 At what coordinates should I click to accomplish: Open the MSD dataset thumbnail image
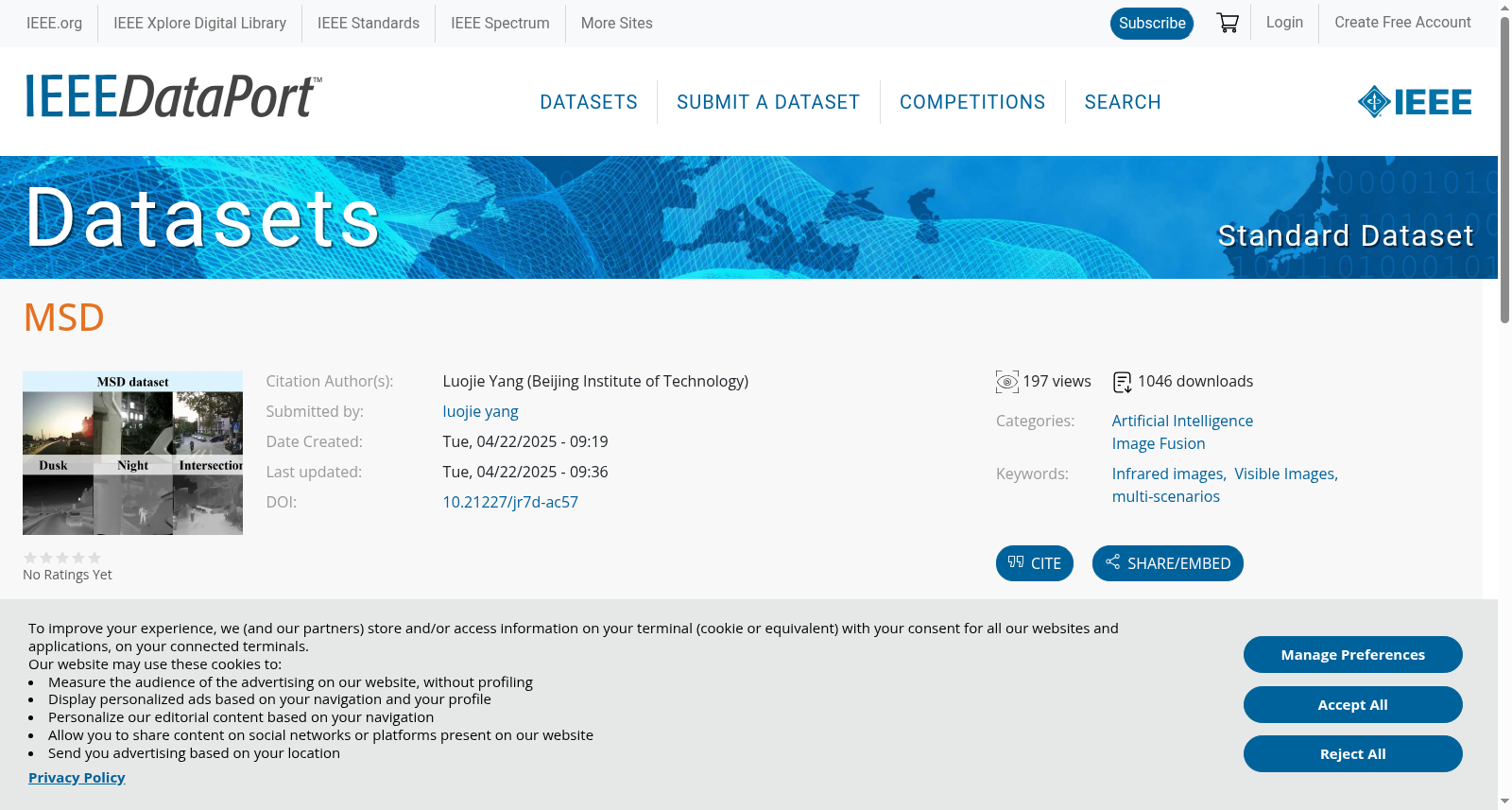(132, 454)
